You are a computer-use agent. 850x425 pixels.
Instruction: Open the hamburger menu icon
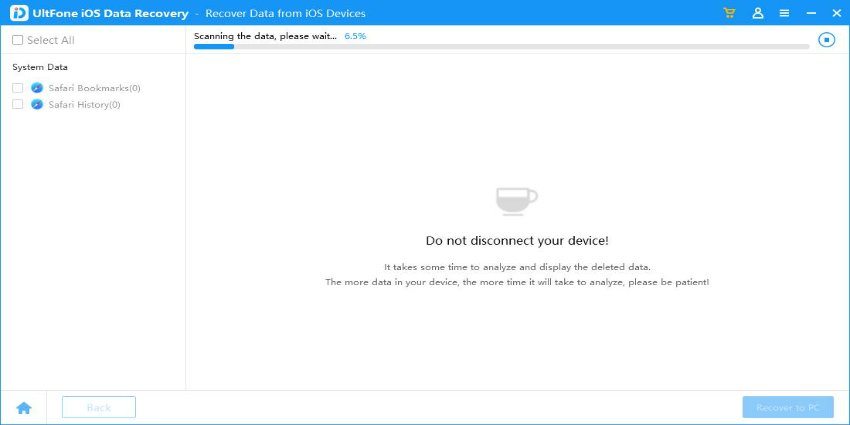pos(784,13)
